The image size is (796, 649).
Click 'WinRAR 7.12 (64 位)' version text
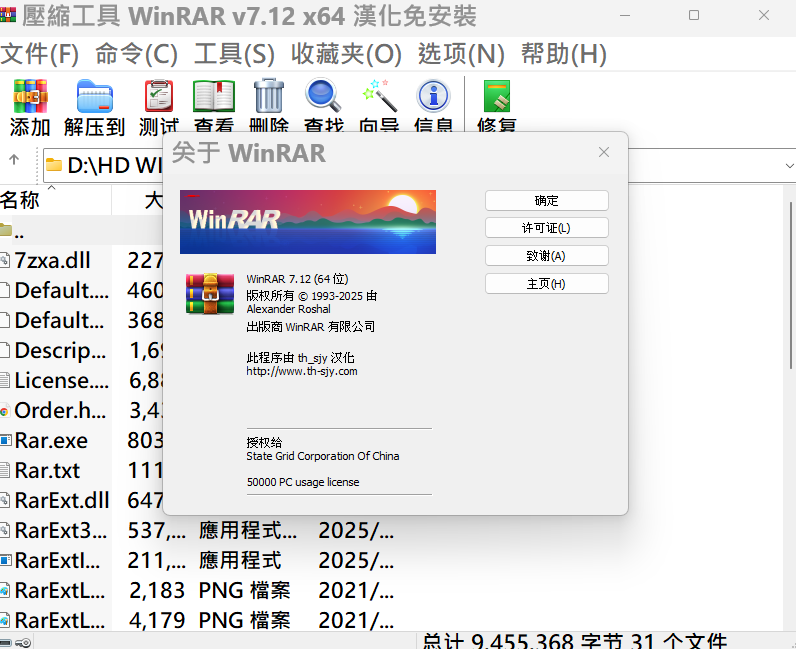click(x=297, y=279)
